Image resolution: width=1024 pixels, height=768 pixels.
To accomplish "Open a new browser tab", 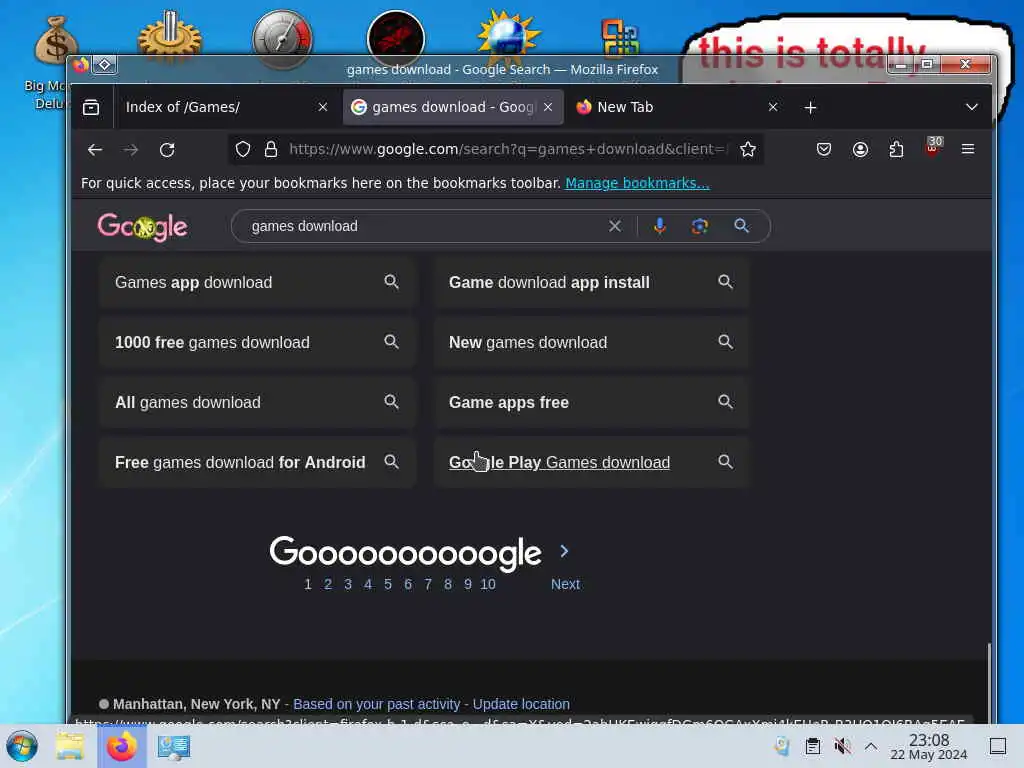I will coord(810,108).
